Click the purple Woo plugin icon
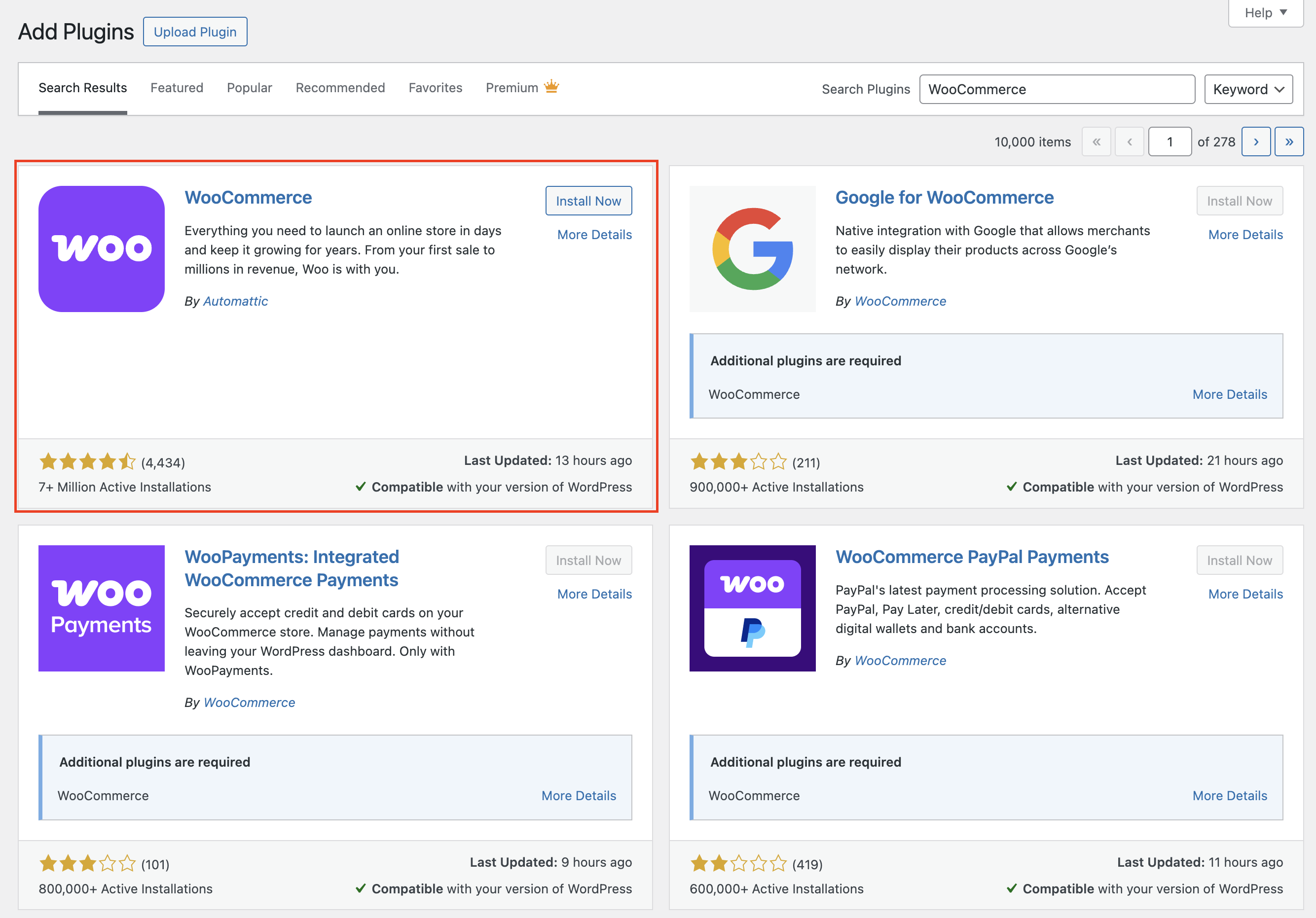 point(101,248)
